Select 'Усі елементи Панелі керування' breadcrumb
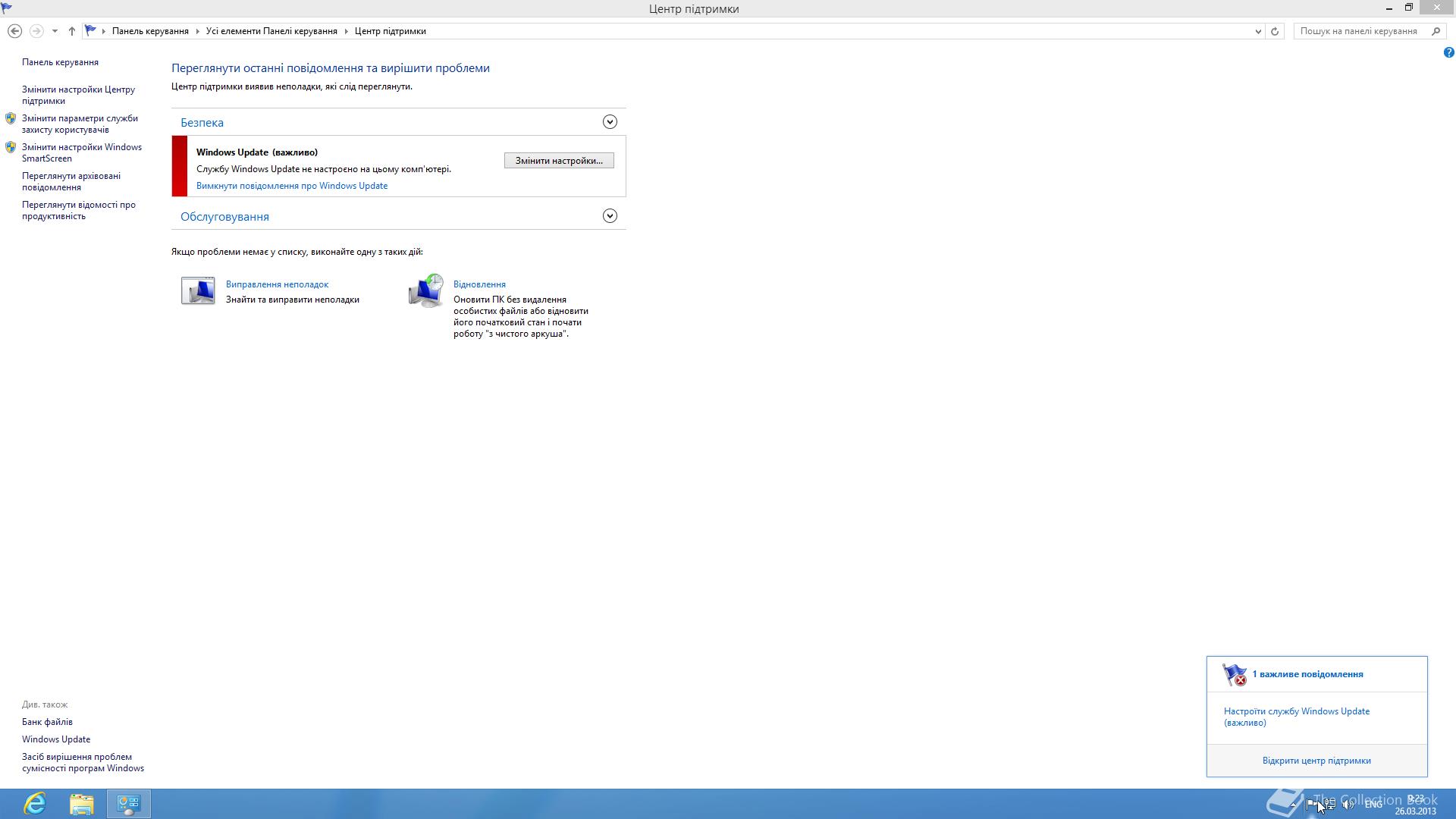 point(271,31)
